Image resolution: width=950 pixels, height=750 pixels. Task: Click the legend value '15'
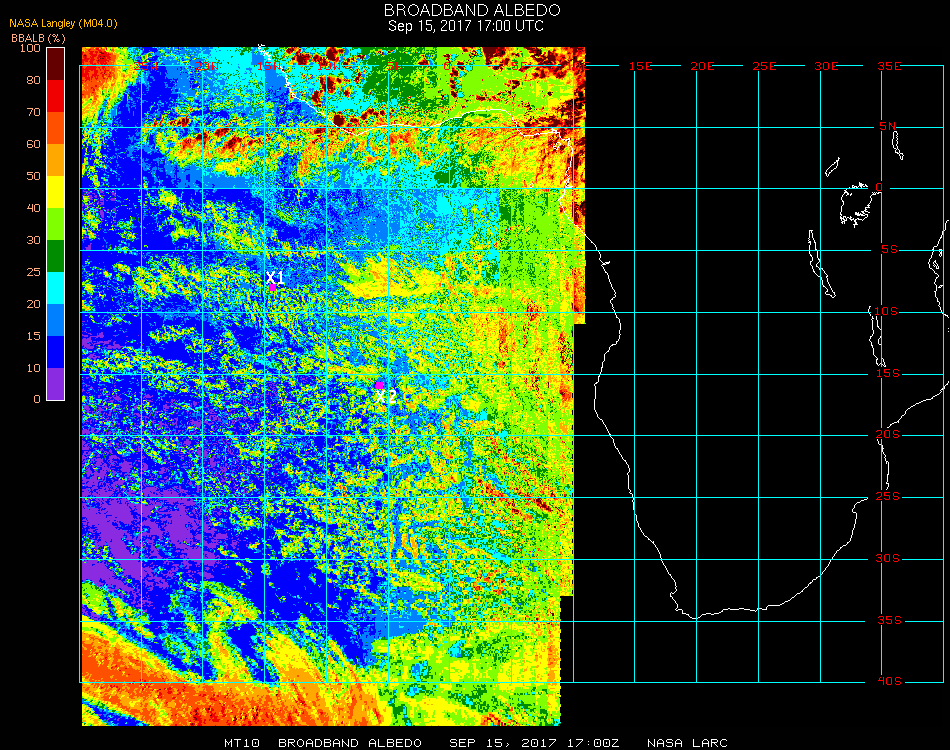pos(33,336)
